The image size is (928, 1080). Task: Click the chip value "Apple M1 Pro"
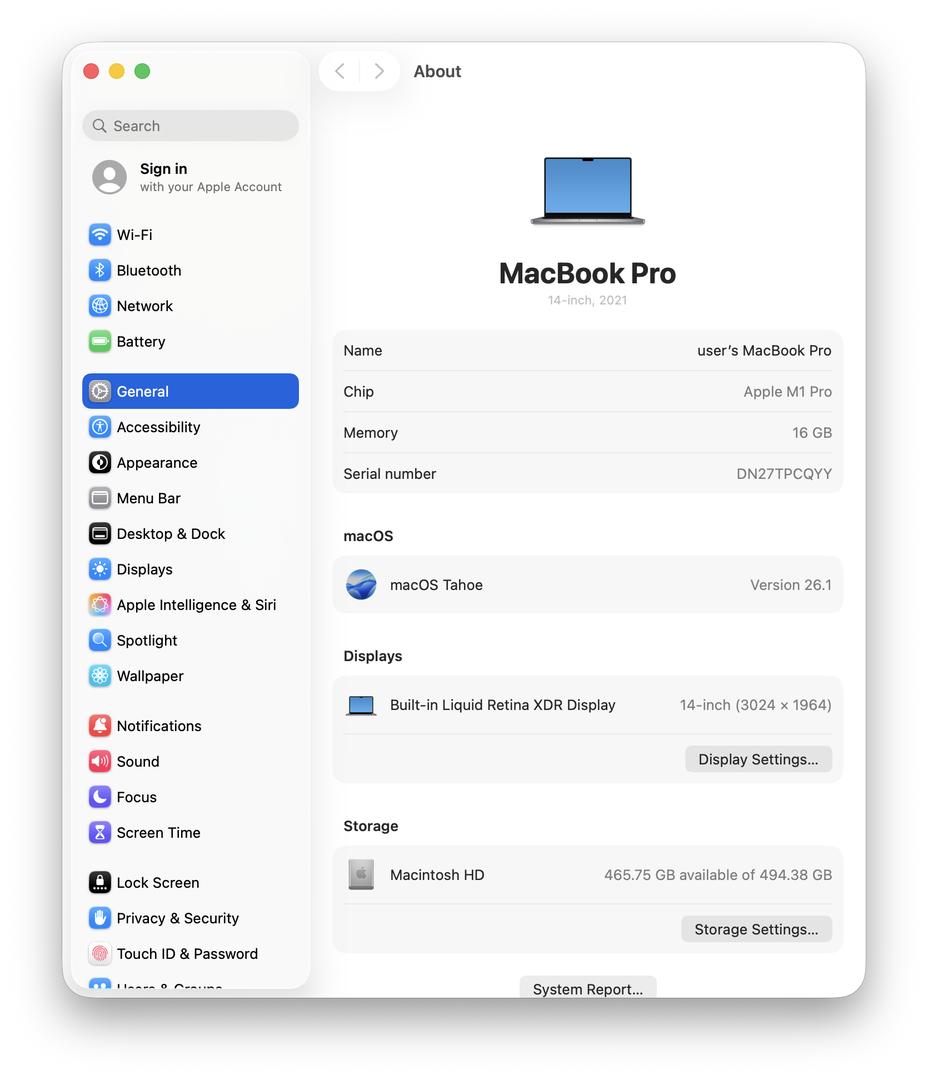tap(787, 392)
